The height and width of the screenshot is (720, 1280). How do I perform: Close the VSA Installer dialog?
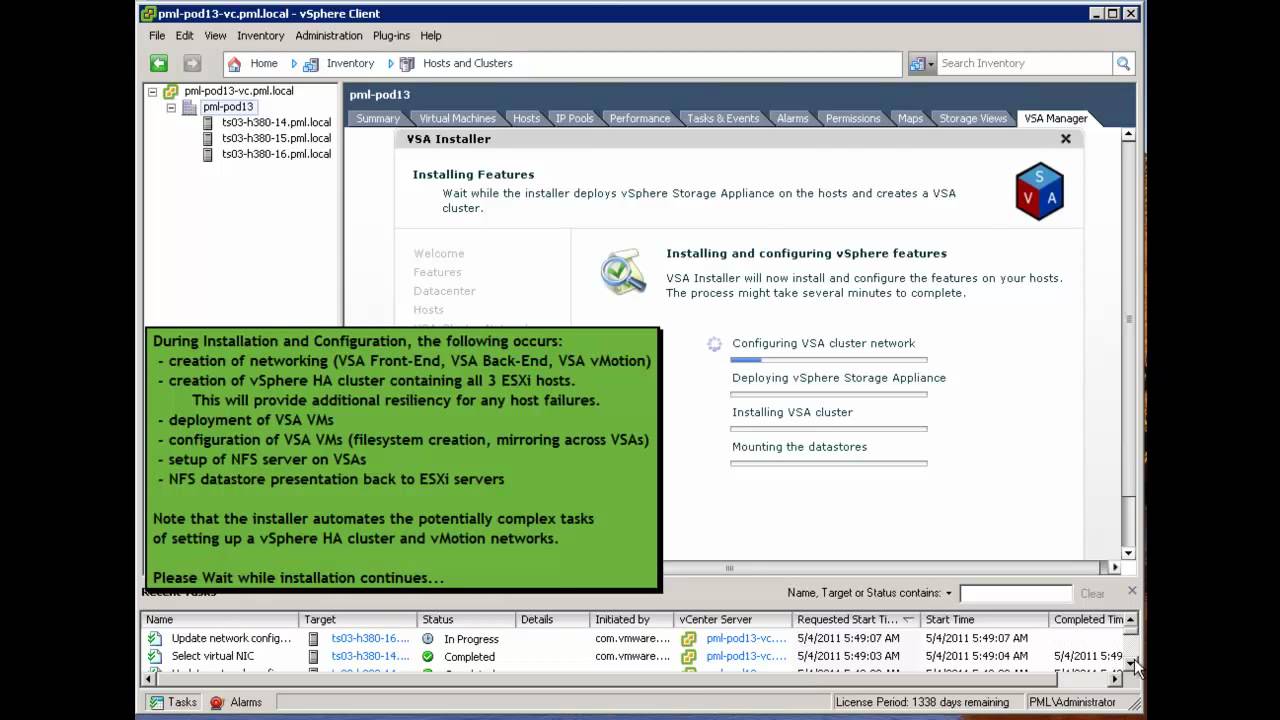(1066, 139)
